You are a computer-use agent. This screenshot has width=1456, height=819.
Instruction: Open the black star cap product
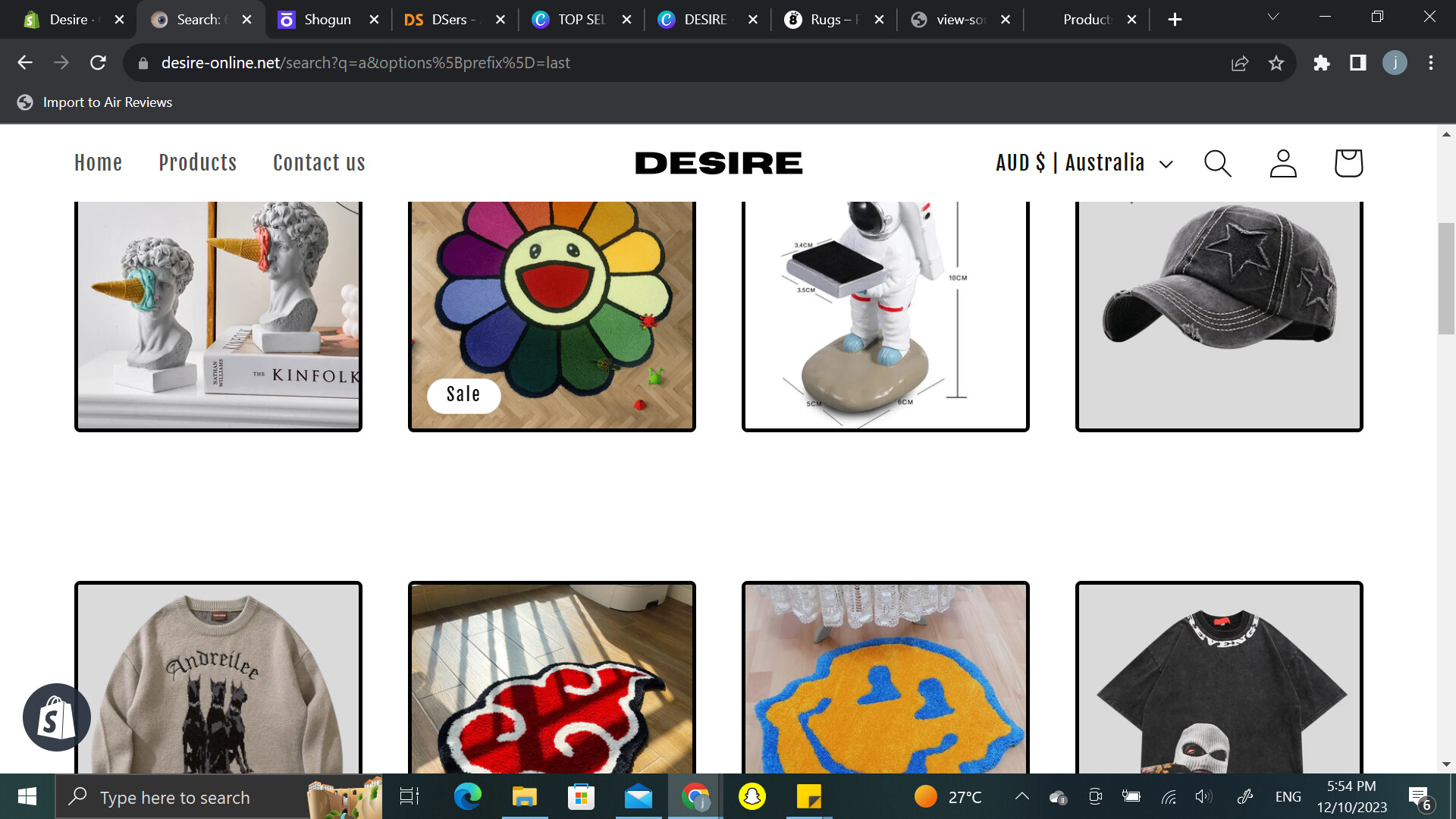(1219, 315)
